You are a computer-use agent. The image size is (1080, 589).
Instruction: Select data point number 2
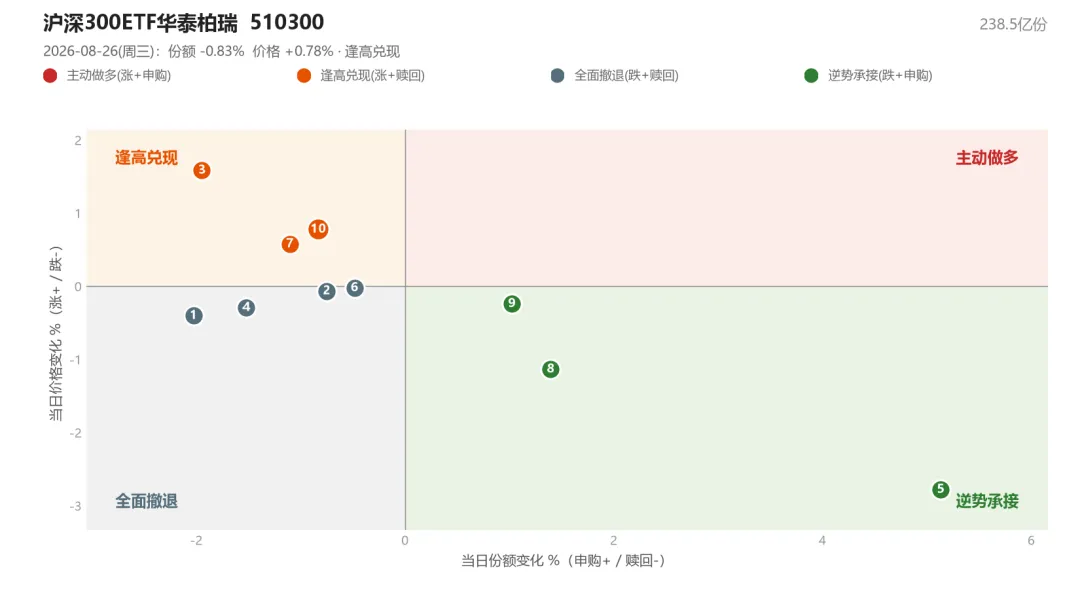point(326,291)
